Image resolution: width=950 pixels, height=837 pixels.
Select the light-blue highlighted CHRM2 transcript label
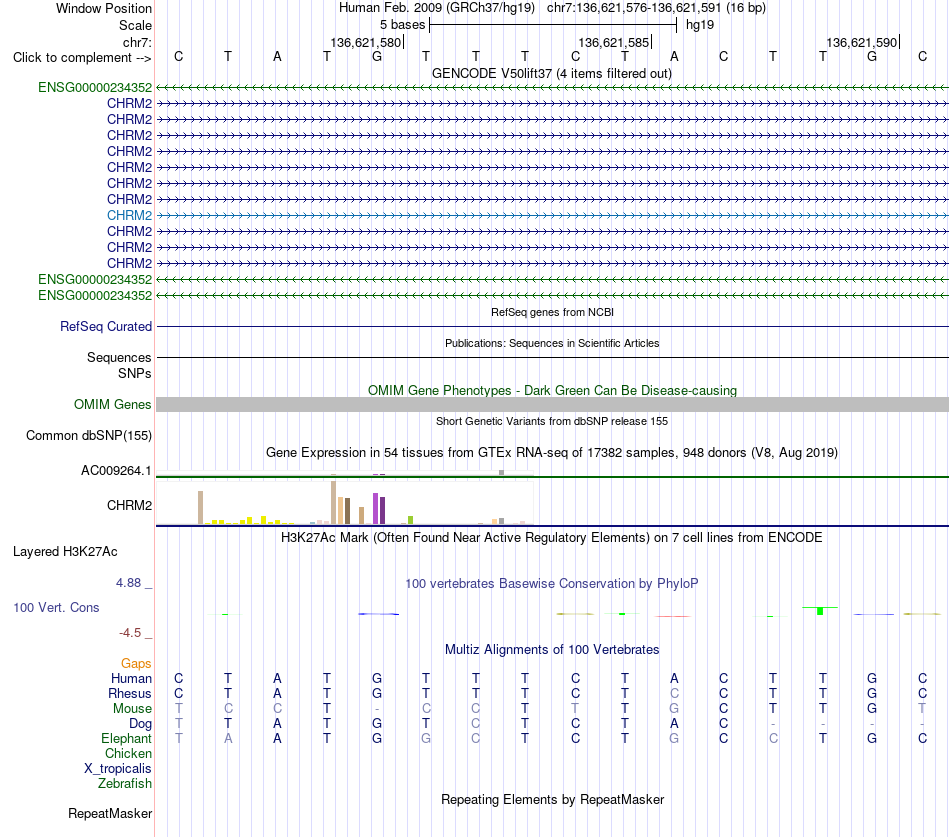(x=129, y=215)
